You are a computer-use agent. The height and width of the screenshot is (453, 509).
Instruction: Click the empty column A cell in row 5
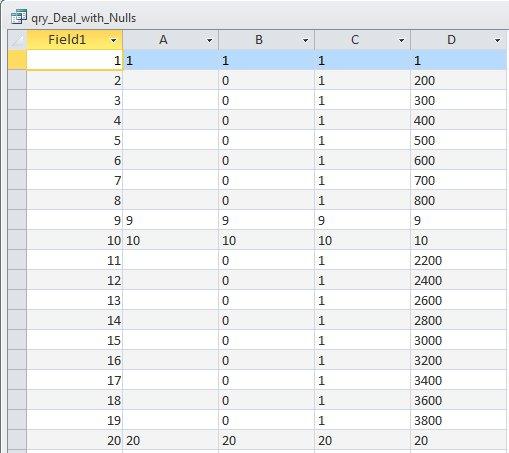pyautogui.click(x=171, y=140)
